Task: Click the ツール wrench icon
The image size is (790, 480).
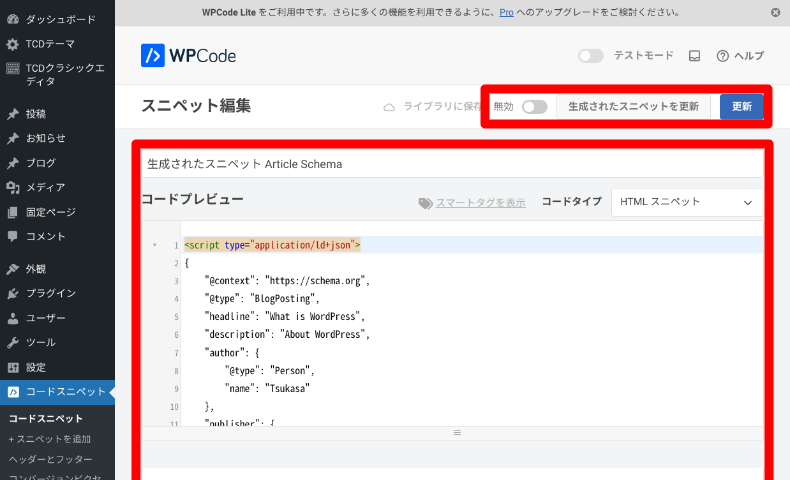Action: click(13, 342)
